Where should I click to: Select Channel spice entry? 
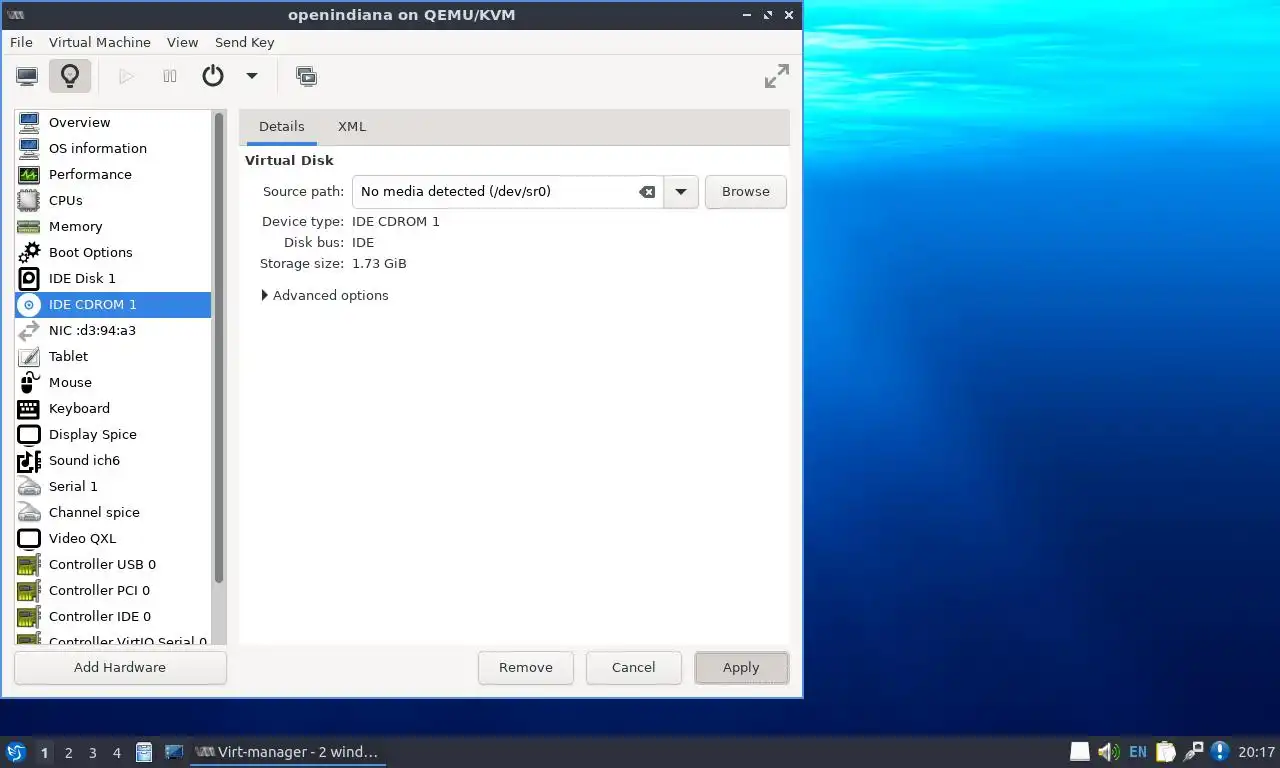[113, 512]
